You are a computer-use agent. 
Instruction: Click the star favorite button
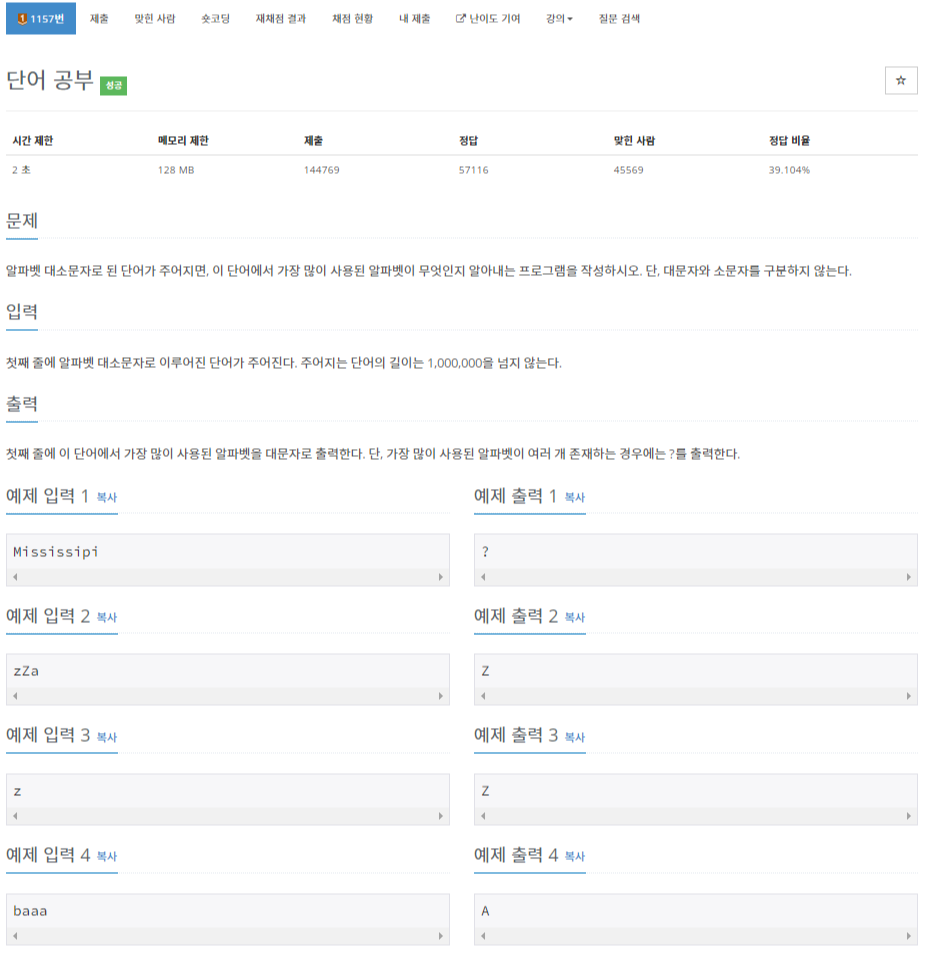pyautogui.click(x=901, y=80)
